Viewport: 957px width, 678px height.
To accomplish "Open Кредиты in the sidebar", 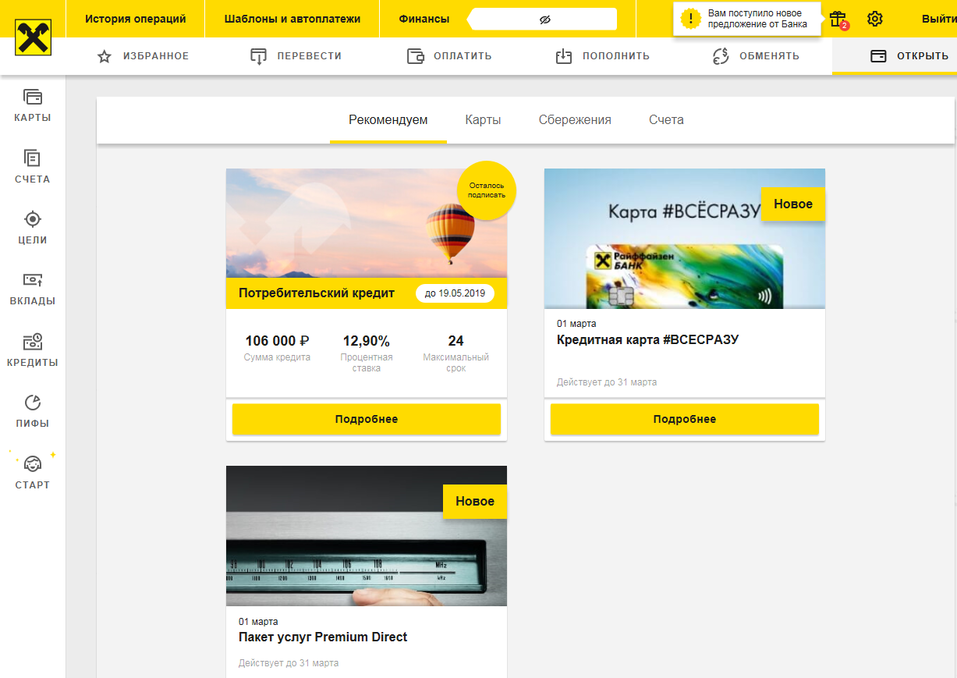I will (x=32, y=350).
